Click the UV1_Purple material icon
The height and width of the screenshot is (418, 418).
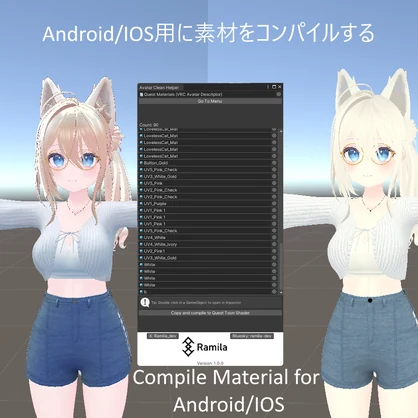(x=141, y=204)
